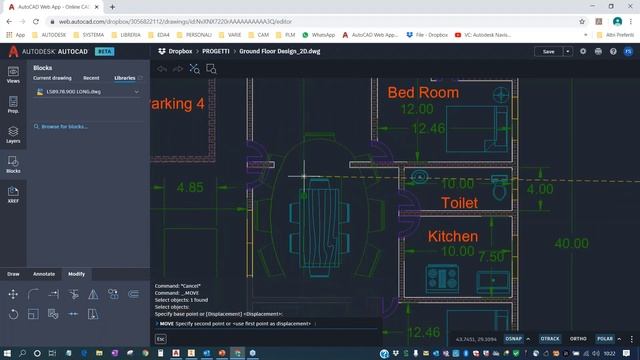Select the Offset tool
Screen dimensions: 640x360
(133, 294)
